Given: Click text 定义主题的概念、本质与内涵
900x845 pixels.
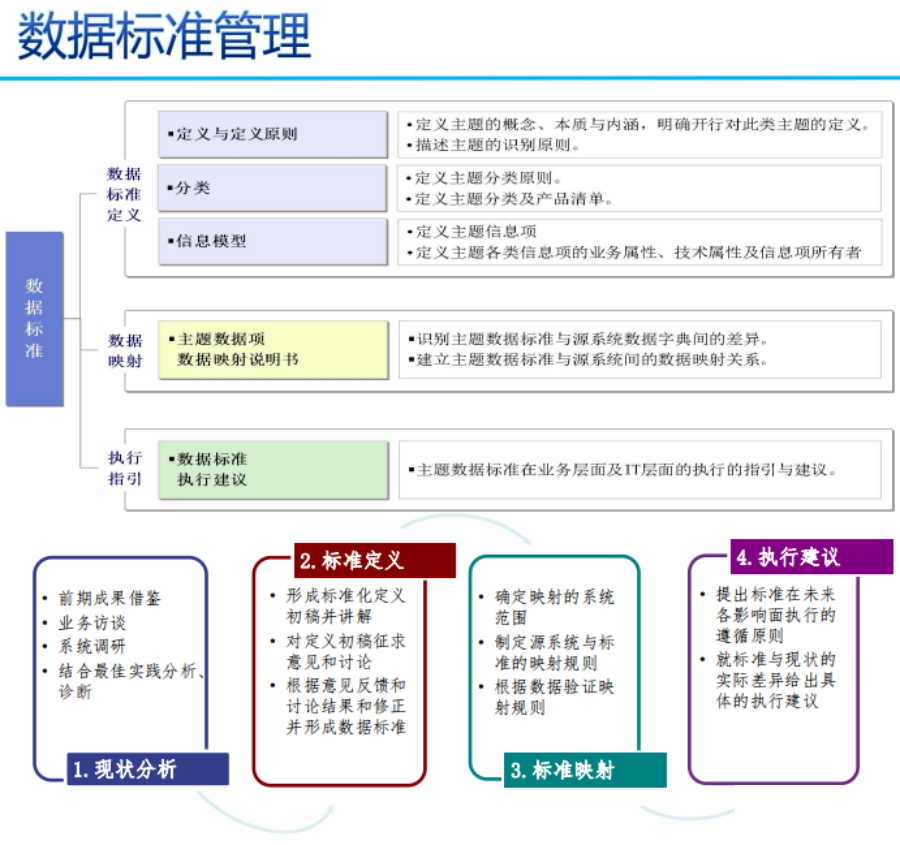Looking at the screenshot, I should [527, 125].
